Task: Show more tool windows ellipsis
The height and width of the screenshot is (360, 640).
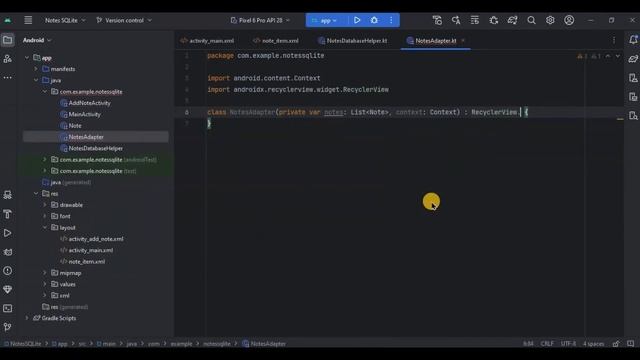Action: (x=7, y=77)
